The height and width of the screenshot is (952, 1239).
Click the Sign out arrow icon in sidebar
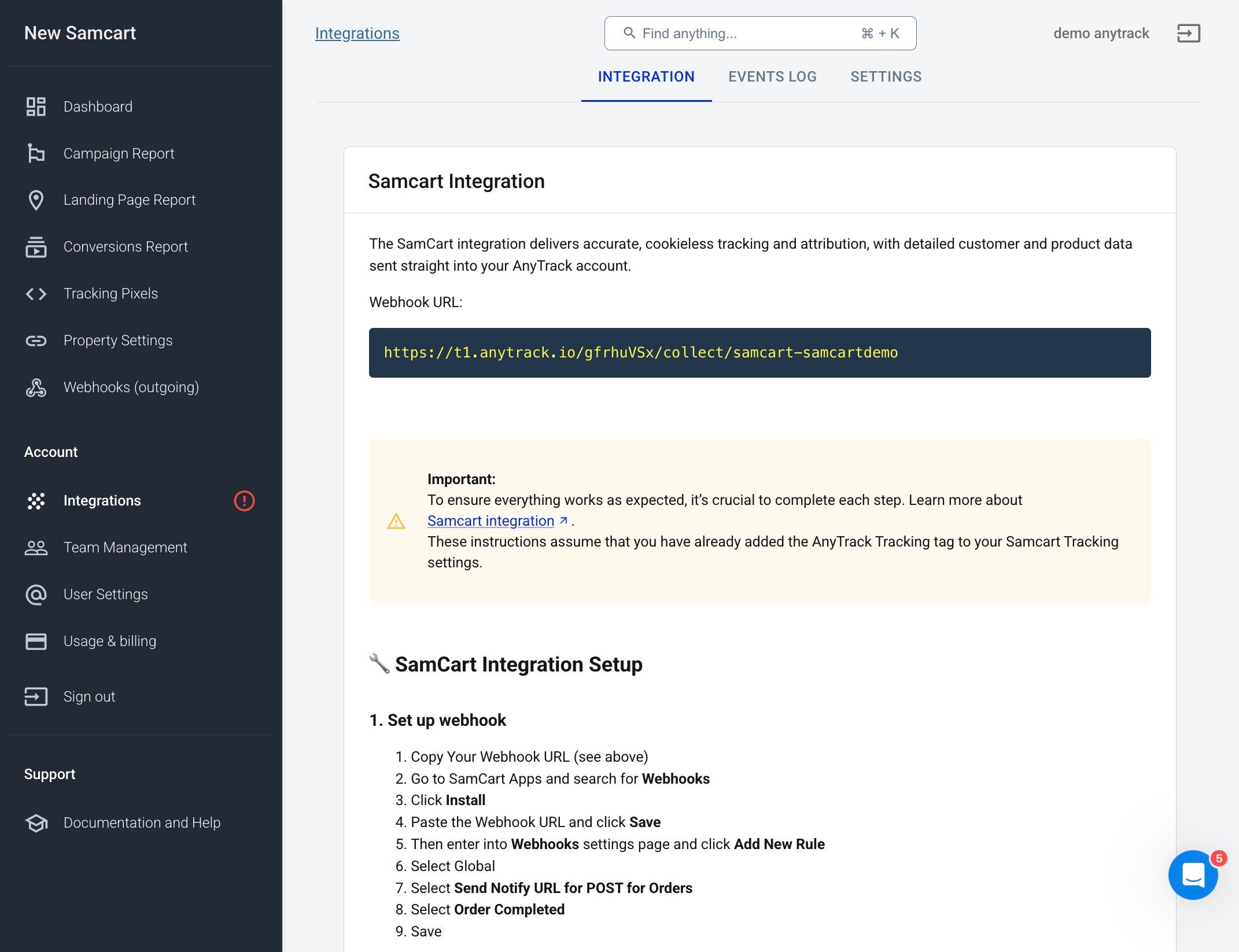pyautogui.click(x=36, y=696)
